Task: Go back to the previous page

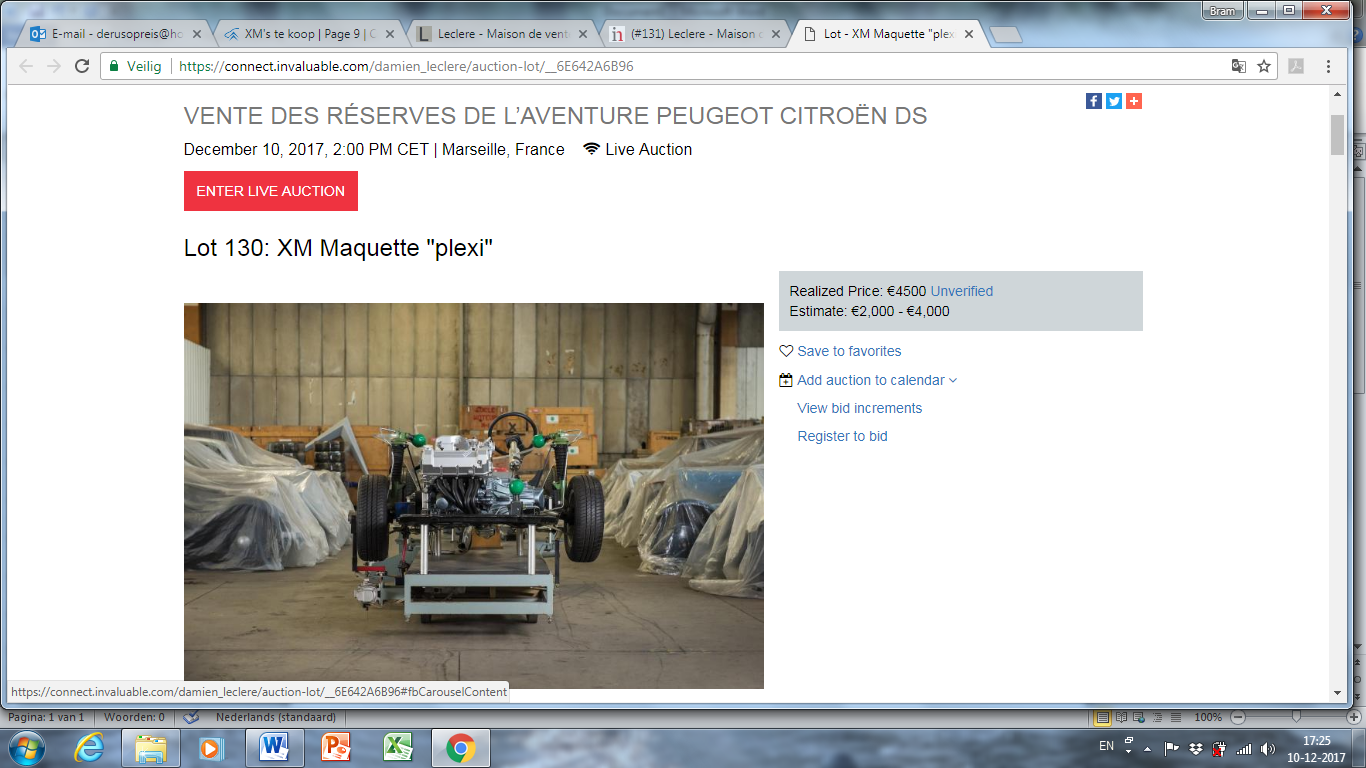Action: tap(26, 66)
